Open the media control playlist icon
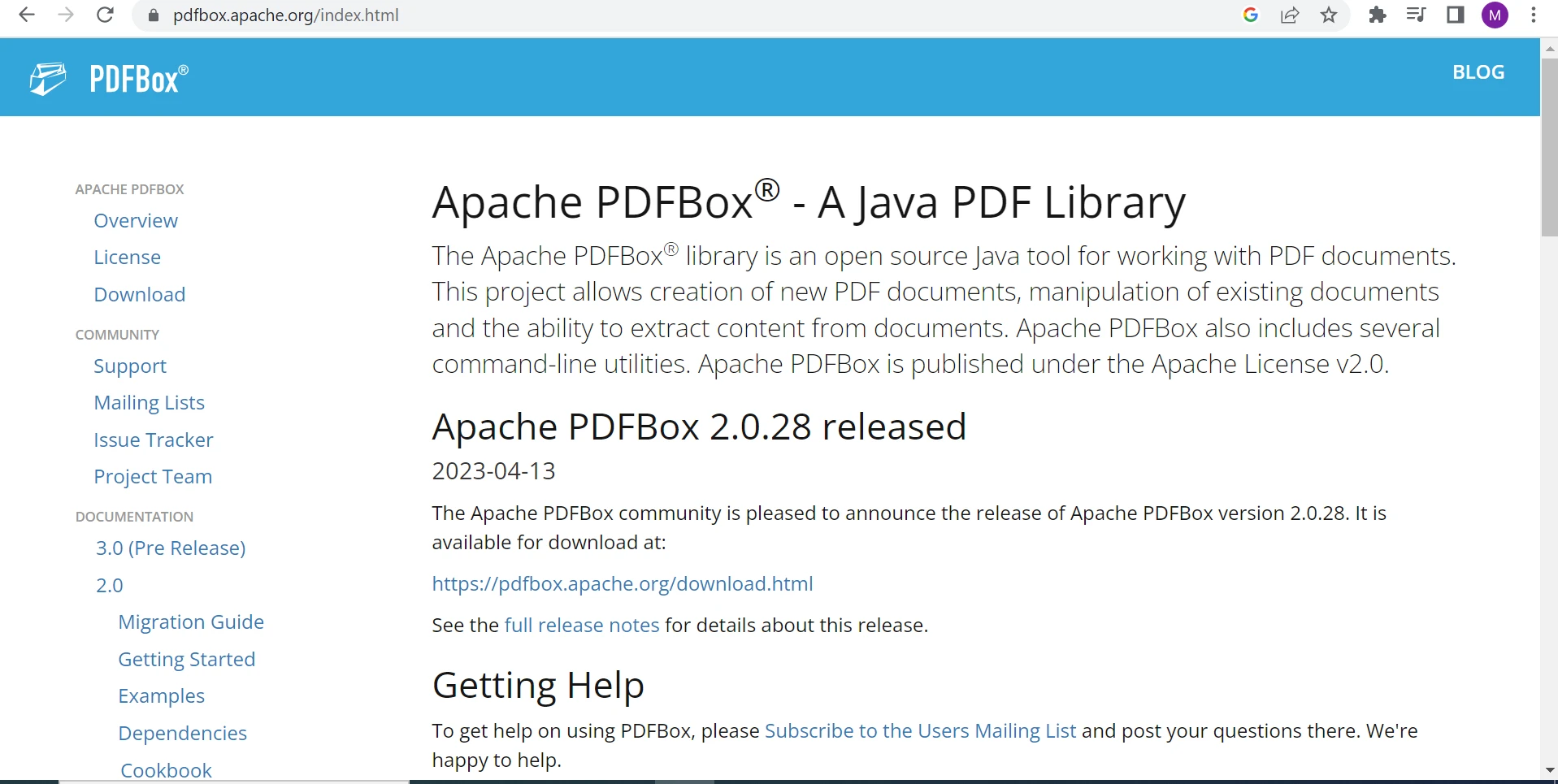The image size is (1558, 784). 1417,15
